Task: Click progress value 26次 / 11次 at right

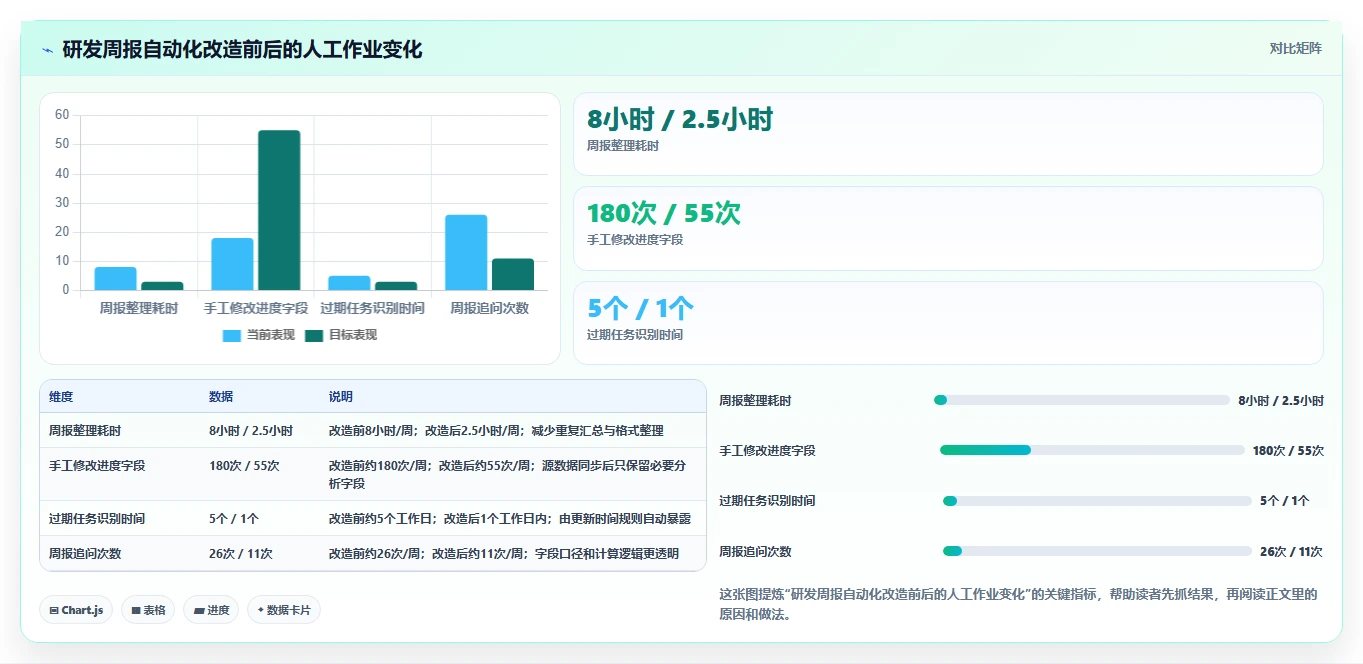Action: coord(1291,552)
